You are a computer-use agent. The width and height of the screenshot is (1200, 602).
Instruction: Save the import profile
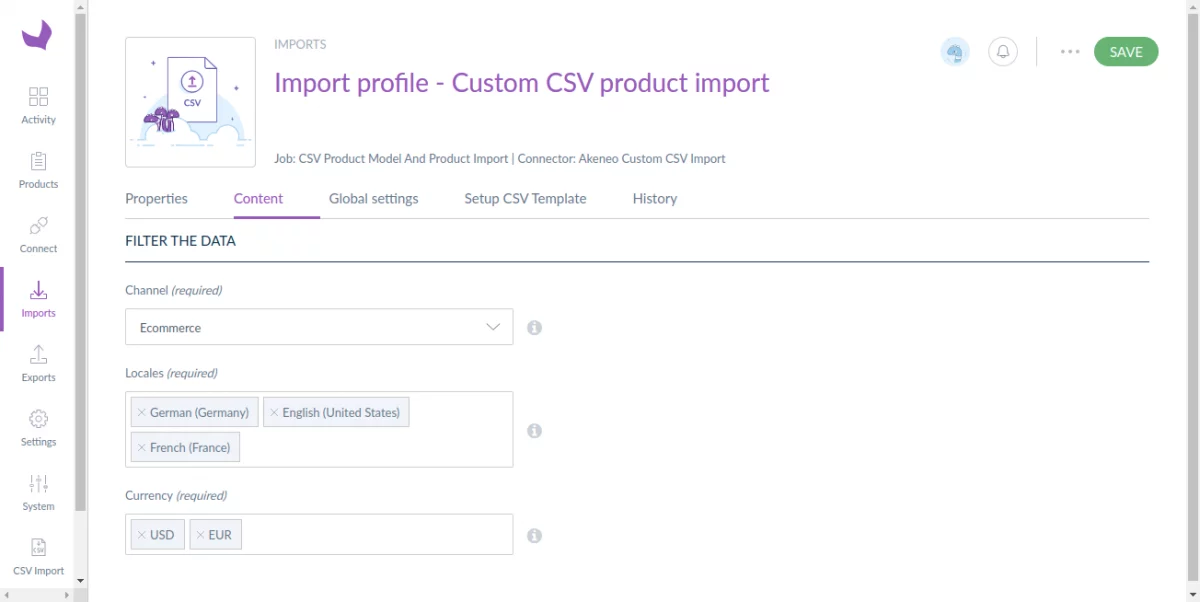[1126, 51]
